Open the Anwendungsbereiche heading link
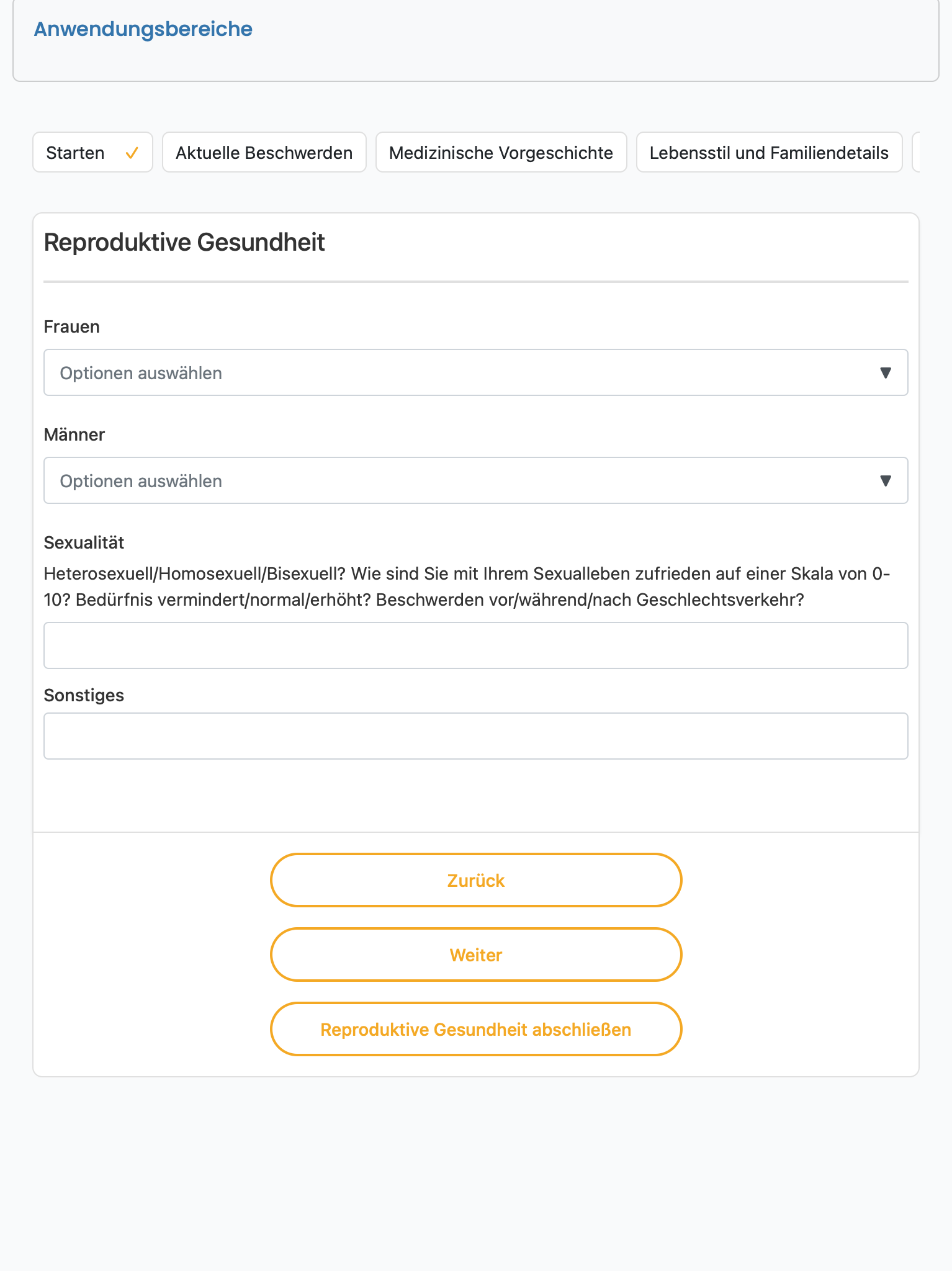The height and width of the screenshot is (1271, 952). pyautogui.click(x=143, y=29)
